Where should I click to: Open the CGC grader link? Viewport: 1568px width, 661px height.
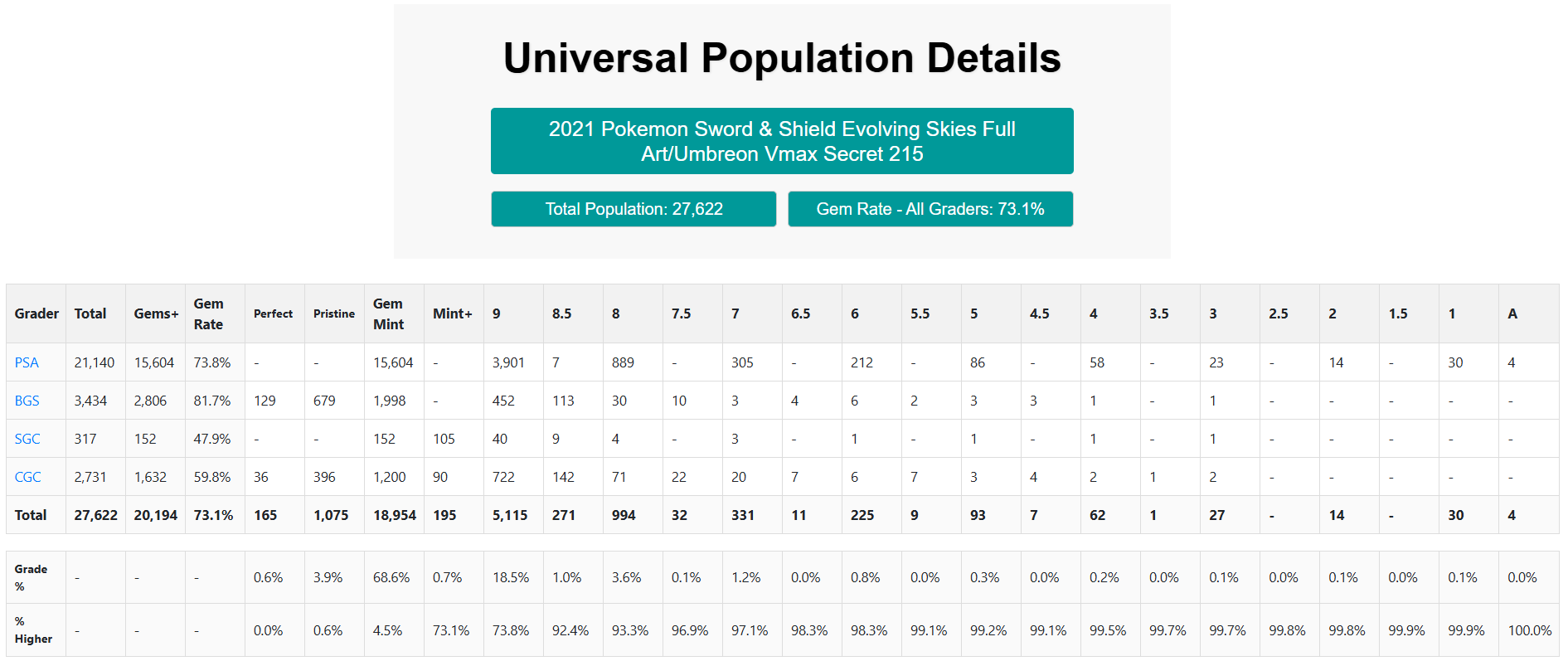coord(27,477)
